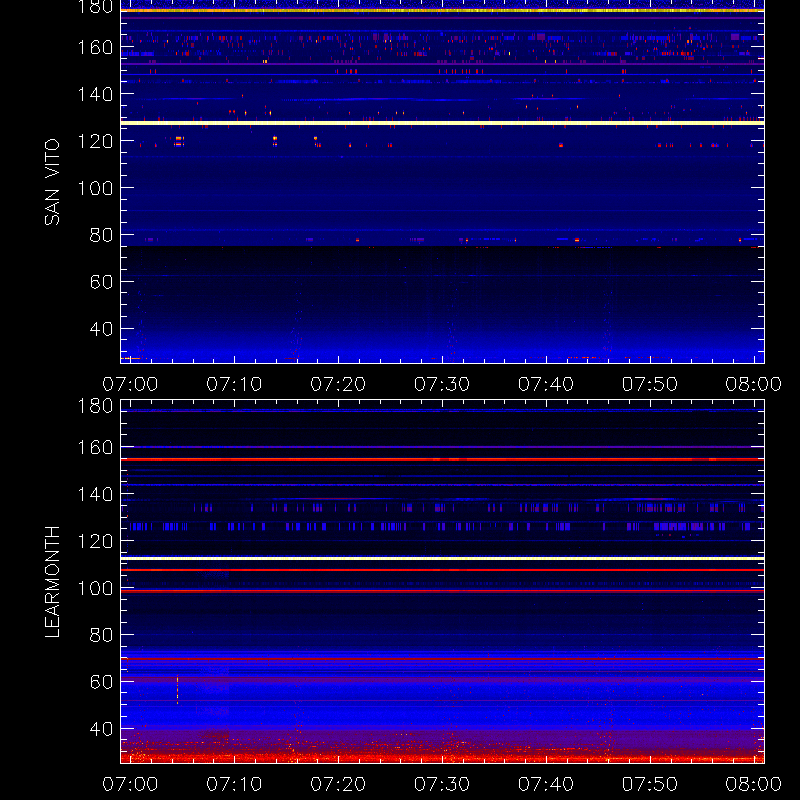Click 07:30 time label under Learmonth plot
This screenshot has width=800, height=800.
(442, 784)
